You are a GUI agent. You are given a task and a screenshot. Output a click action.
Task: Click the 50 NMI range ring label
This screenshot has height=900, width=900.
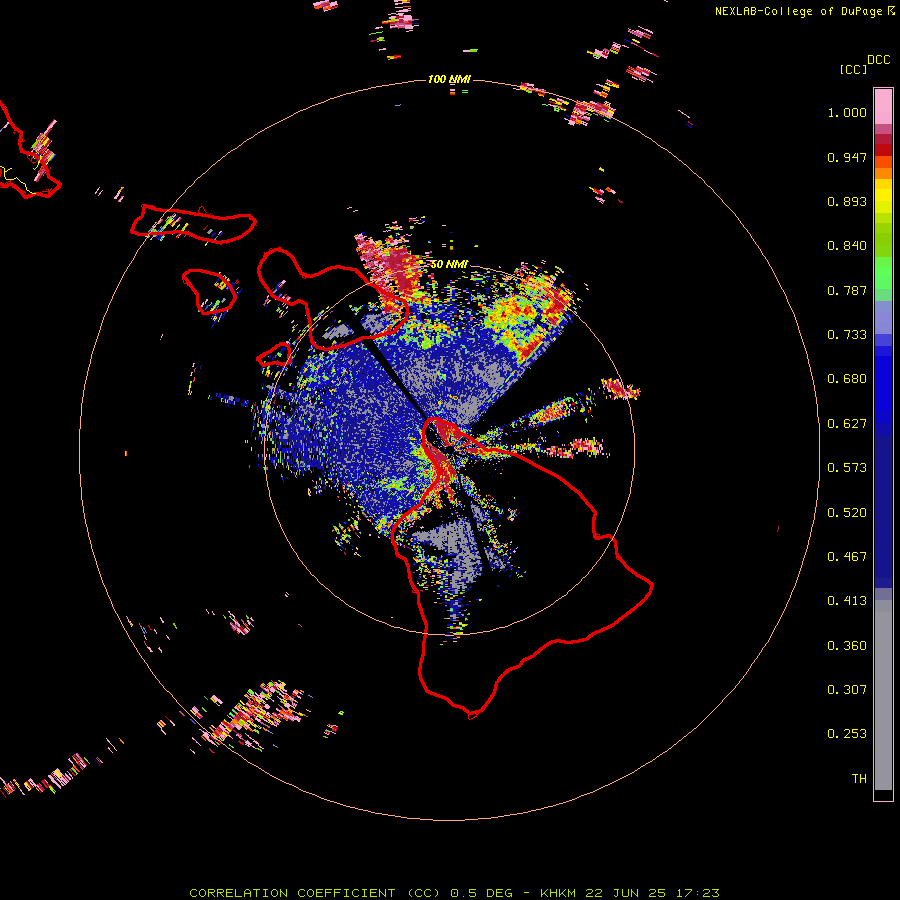click(449, 265)
